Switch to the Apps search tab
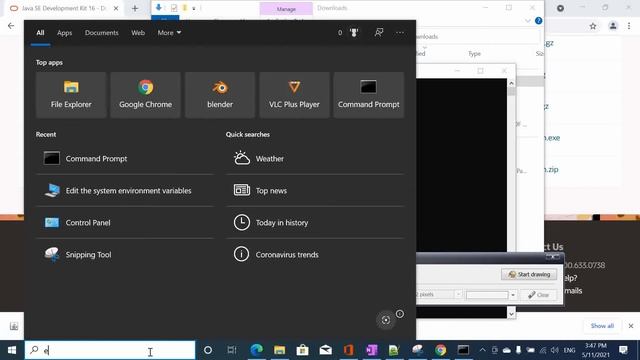This screenshot has height=360, width=640. (64, 33)
